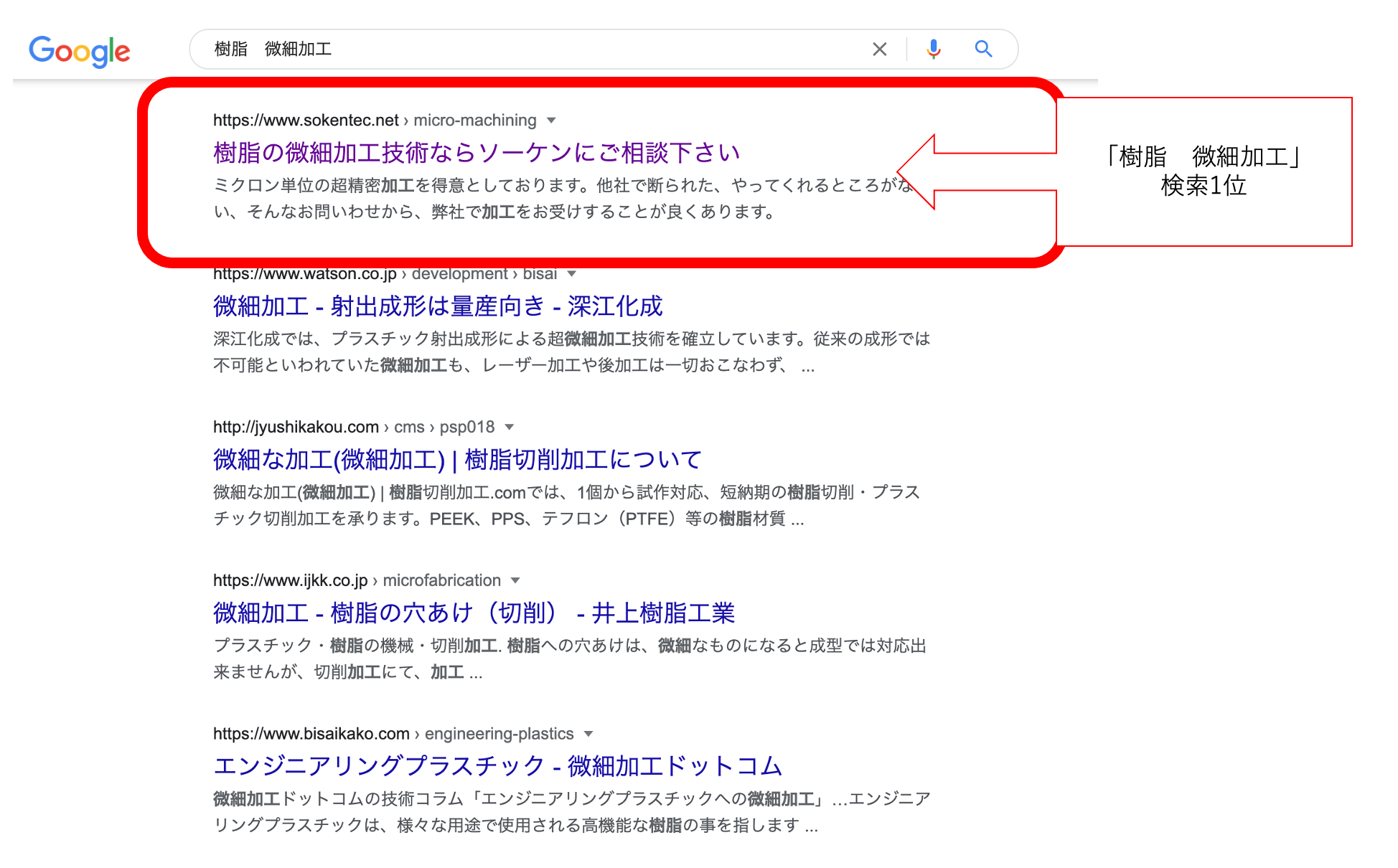Open the 深江化成 injection molding result link
Viewport: 1398px width, 868px height.
pos(437,306)
